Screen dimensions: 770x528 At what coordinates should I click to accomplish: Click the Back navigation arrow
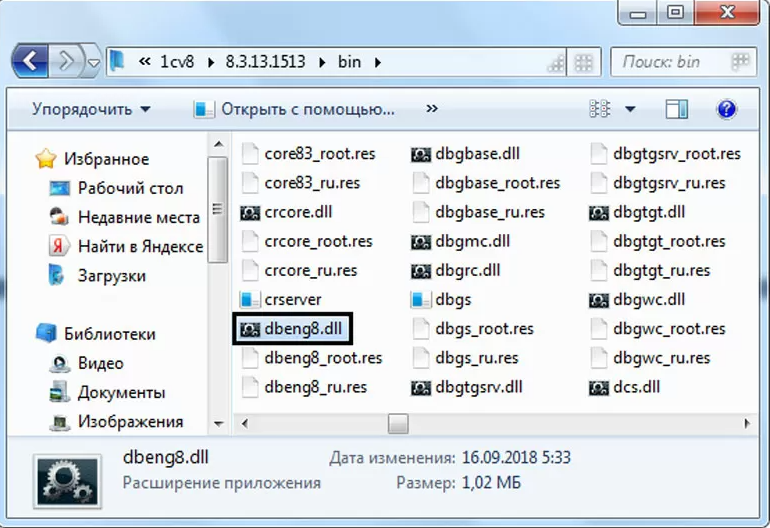point(29,61)
